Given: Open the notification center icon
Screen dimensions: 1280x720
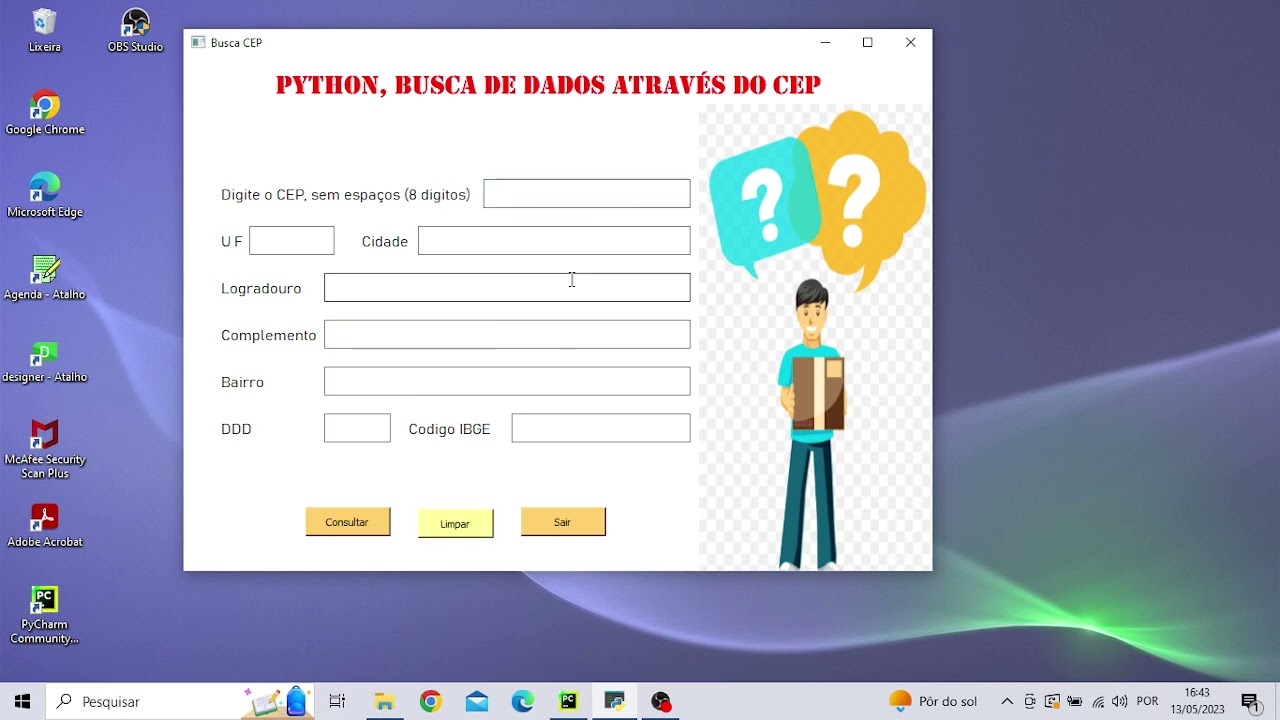Looking at the screenshot, I should tap(1251, 702).
